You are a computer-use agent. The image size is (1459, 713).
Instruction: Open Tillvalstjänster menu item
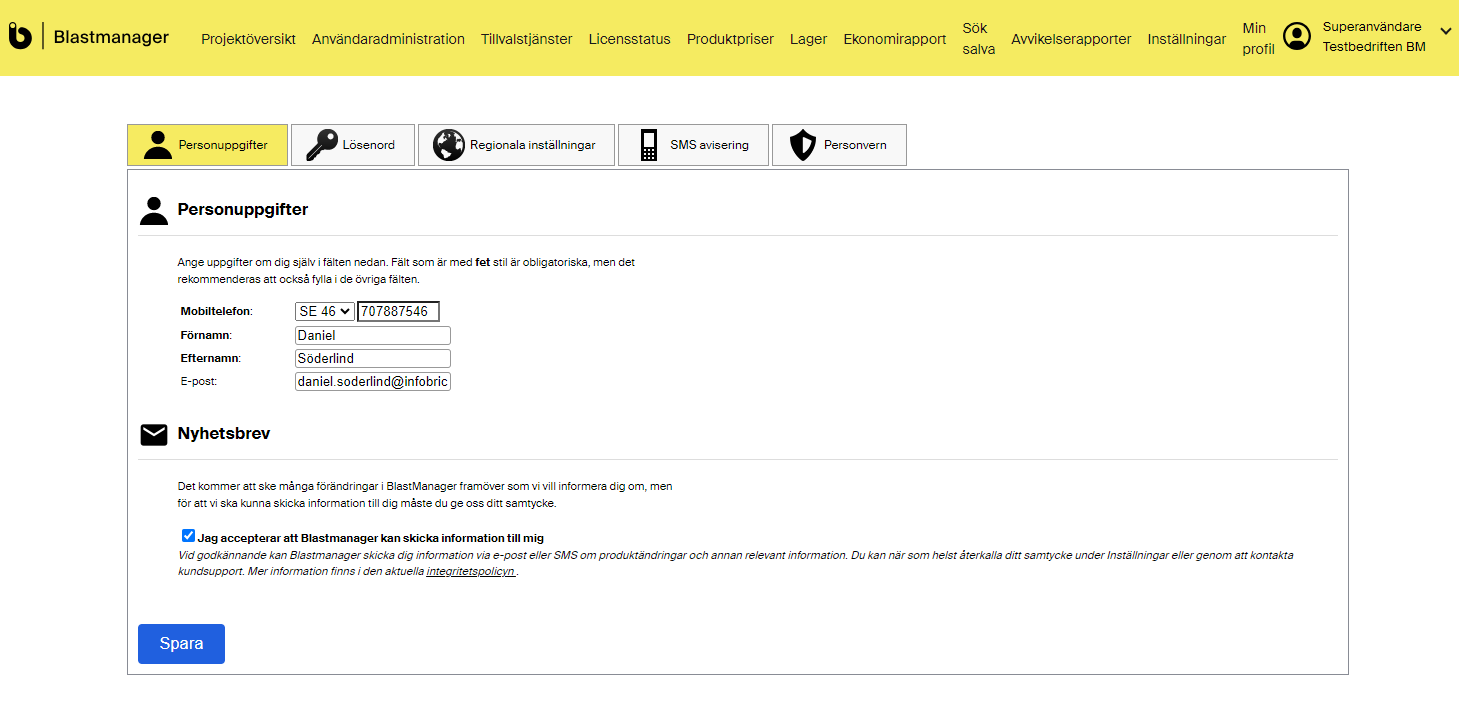(x=526, y=39)
